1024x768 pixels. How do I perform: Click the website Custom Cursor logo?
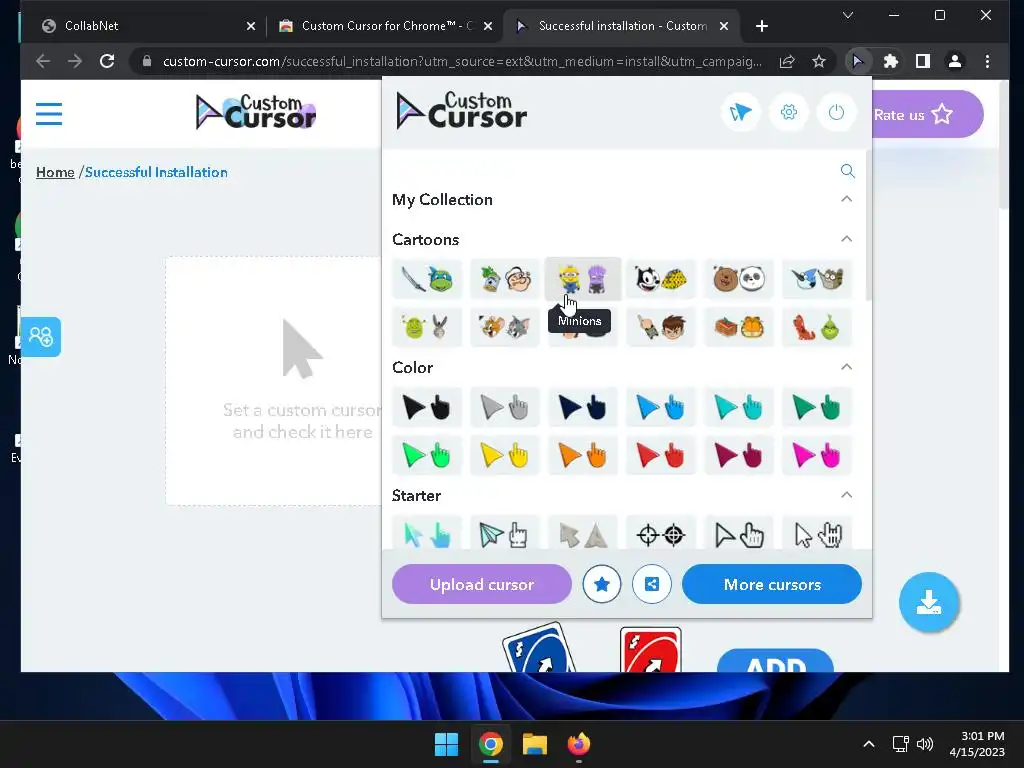(255, 112)
